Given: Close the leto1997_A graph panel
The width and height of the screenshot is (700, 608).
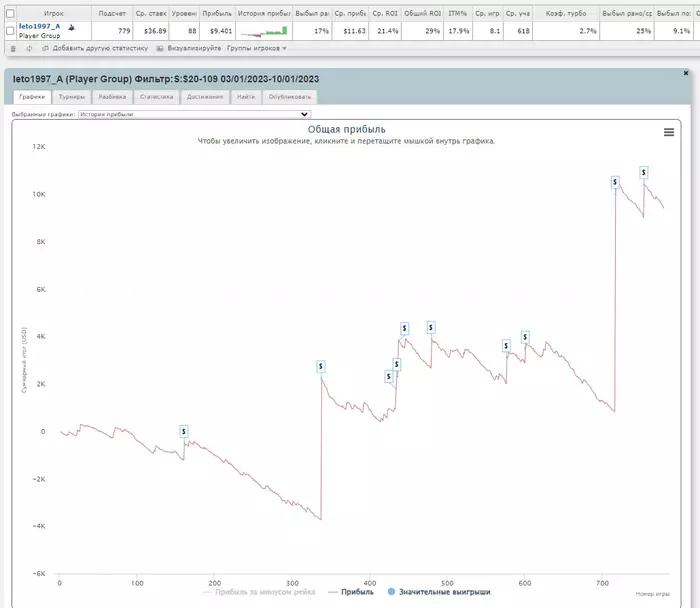Looking at the screenshot, I should (686, 73).
